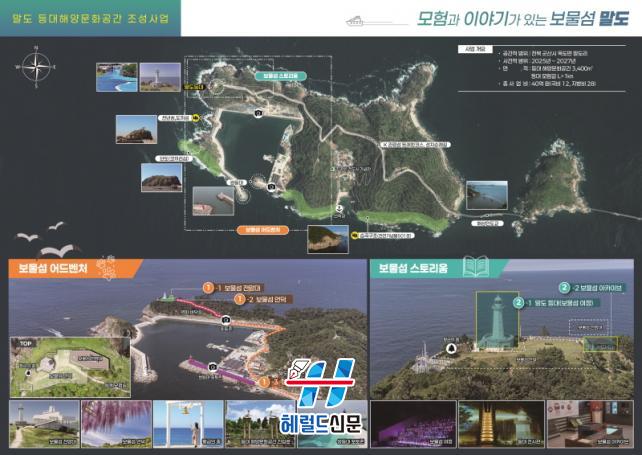Click the teal ② circle for 2-1 말도 등대
This screenshot has height=455, width=642.
click(519, 303)
